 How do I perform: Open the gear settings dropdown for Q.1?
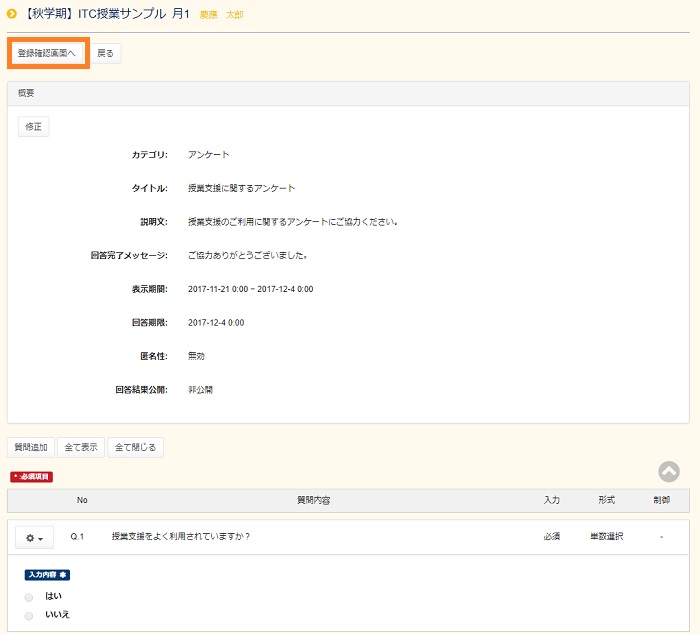pos(34,537)
